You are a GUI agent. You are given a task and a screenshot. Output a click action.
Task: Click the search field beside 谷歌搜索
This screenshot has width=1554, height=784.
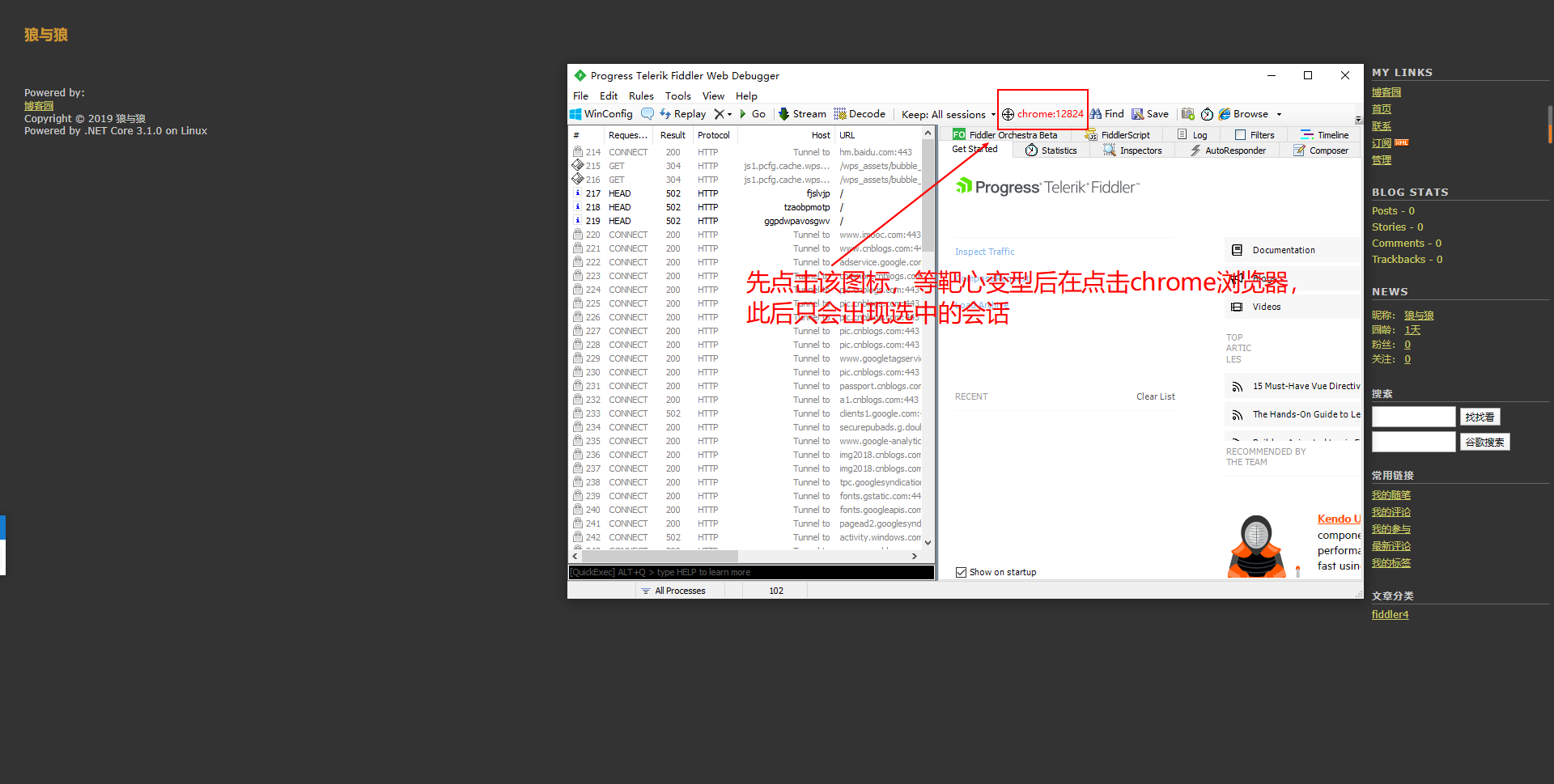[x=1413, y=442]
